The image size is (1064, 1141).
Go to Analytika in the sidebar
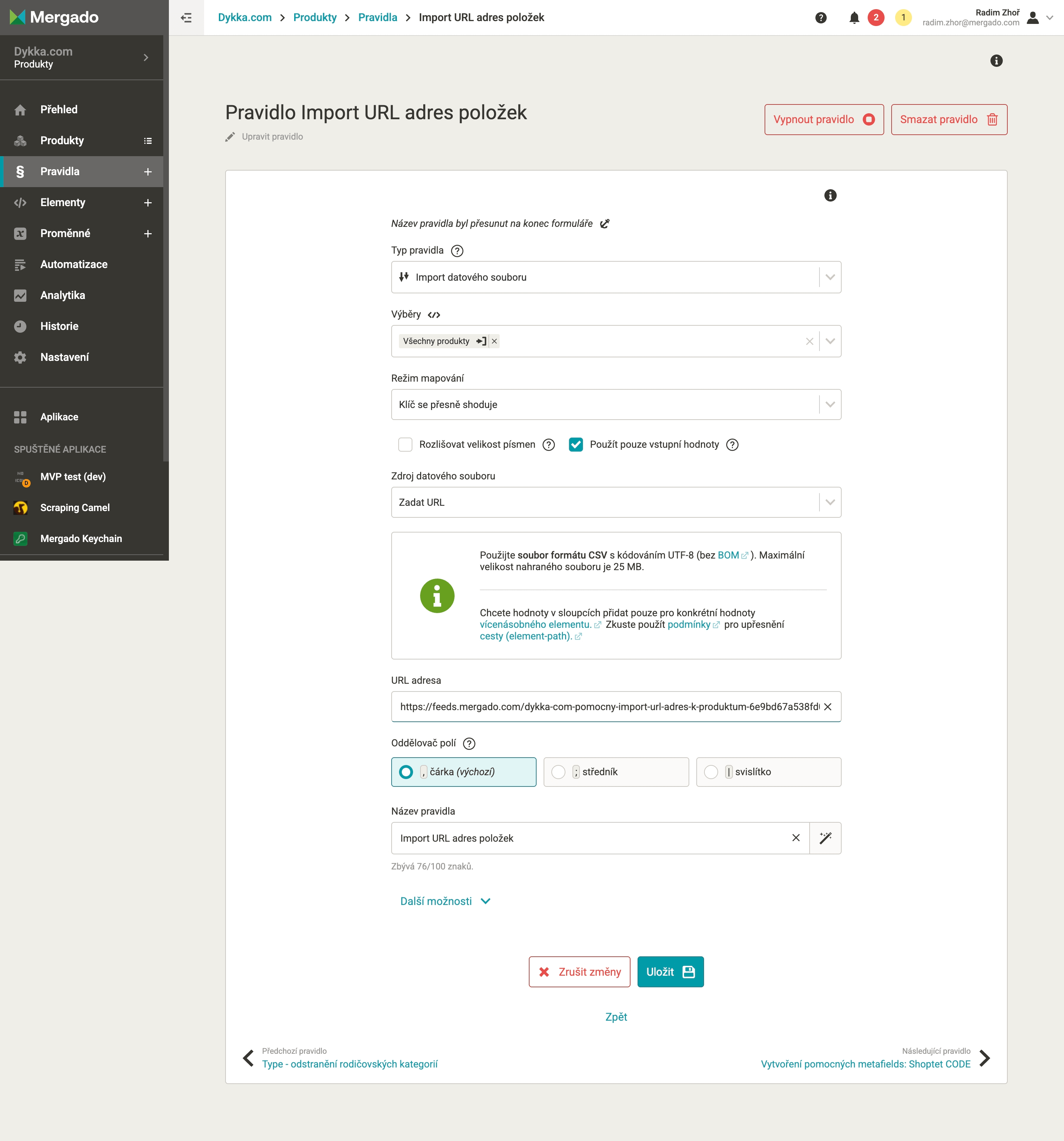(63, 295)
